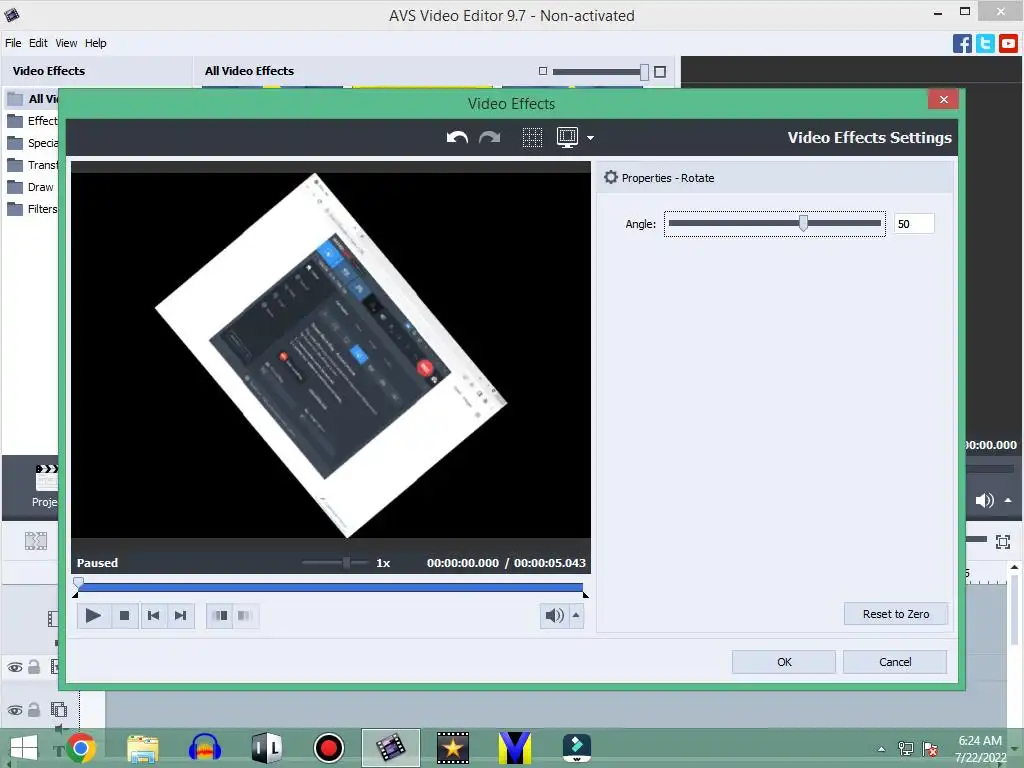Toggle visibility eye on lower track
The height and width of the screenshot is (768, 1024).
click(14, 711)
